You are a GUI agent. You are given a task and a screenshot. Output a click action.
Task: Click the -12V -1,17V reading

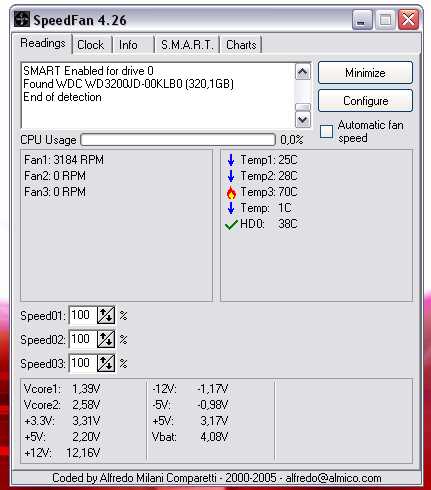[190, 389]
